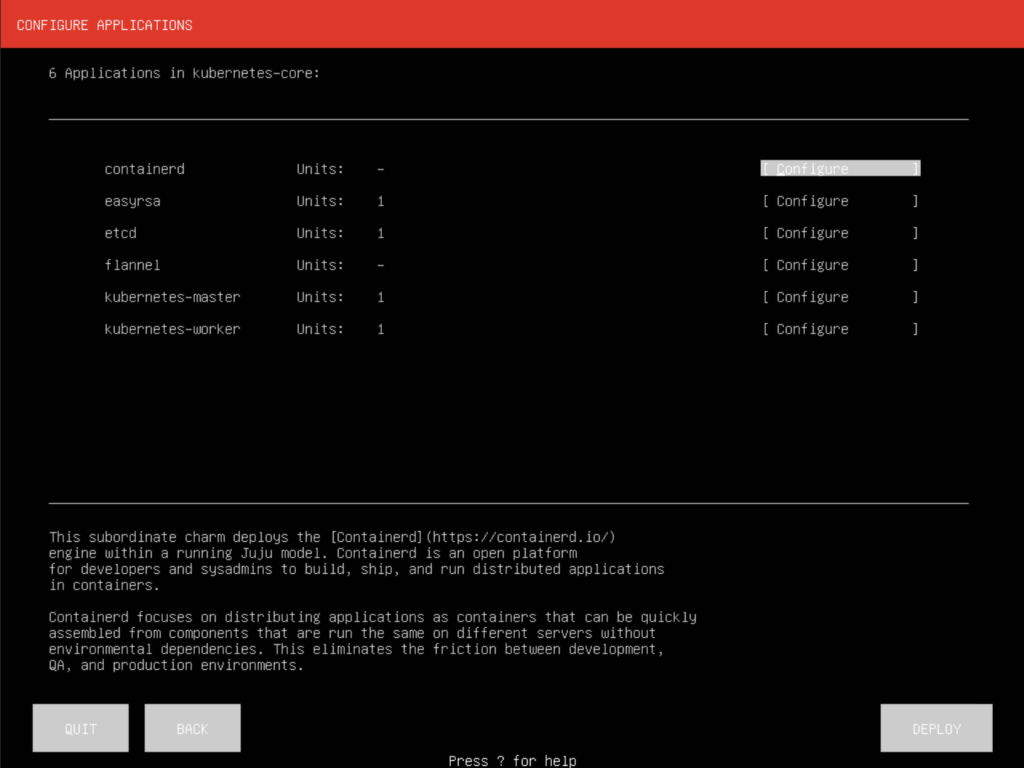
Task: Click the 6 Applications in kubernetes-core heading
Action: [x=184, y=72]
